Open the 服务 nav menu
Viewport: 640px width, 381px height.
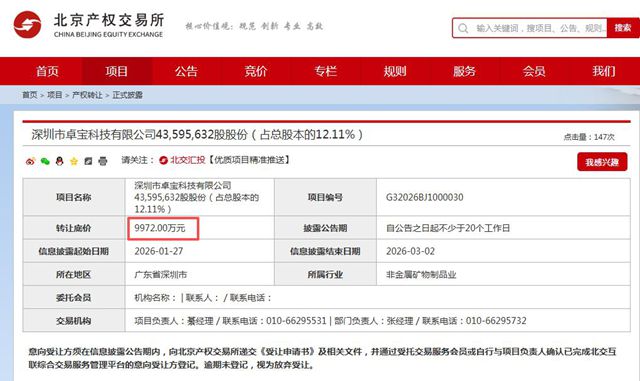(464, 71)
